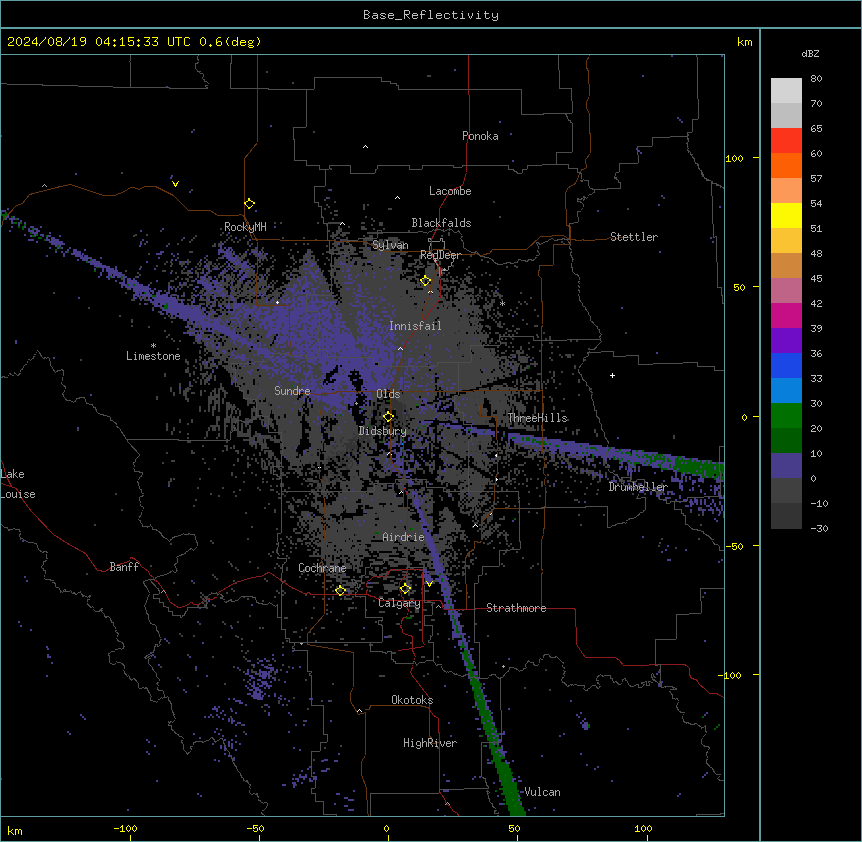Click the yellow diamond marker between Olds and Didsbury
The width and height of the screenshot is (862, 842).
click(x=388, y=416)
